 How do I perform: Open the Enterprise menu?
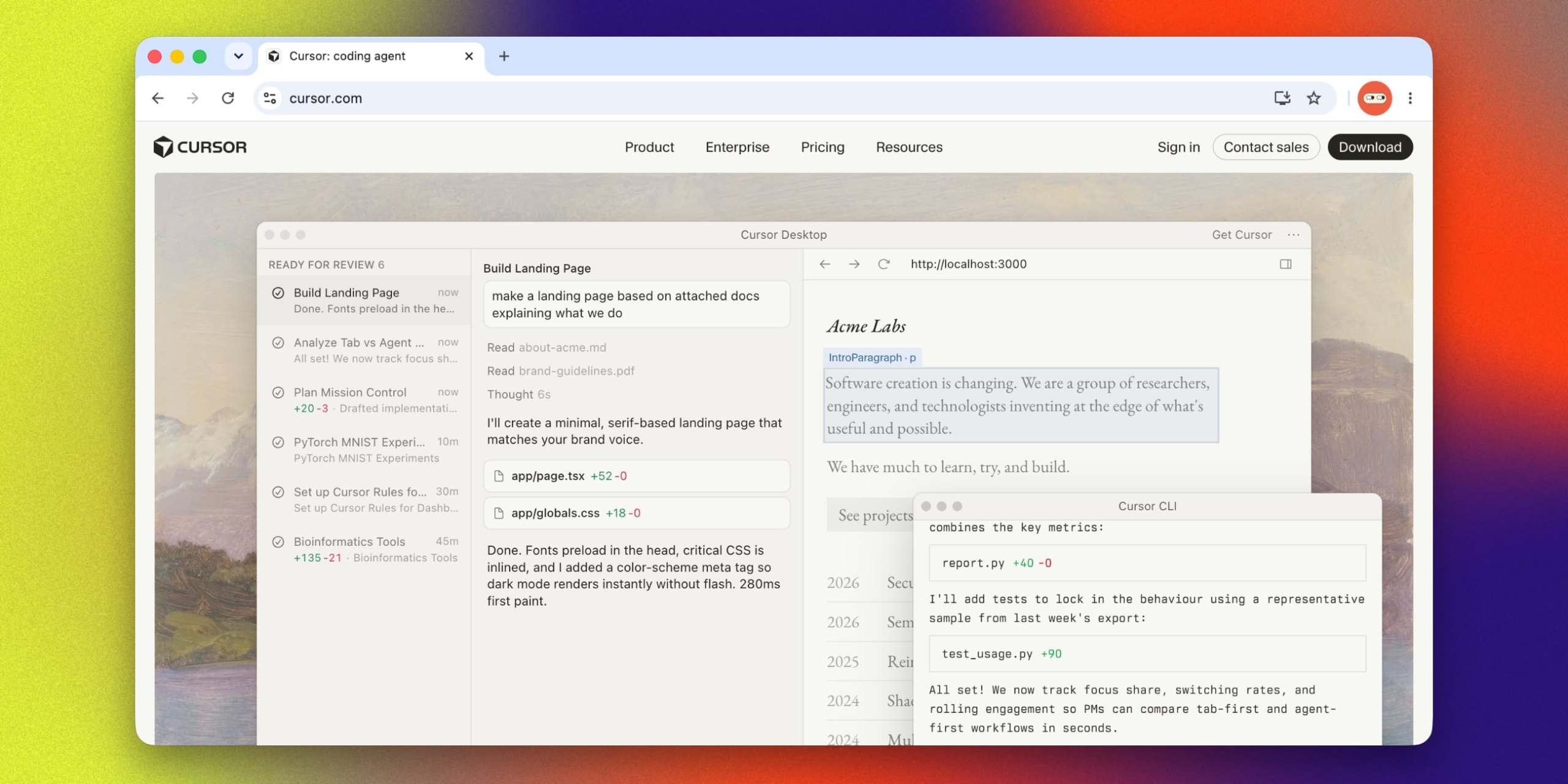737,147
